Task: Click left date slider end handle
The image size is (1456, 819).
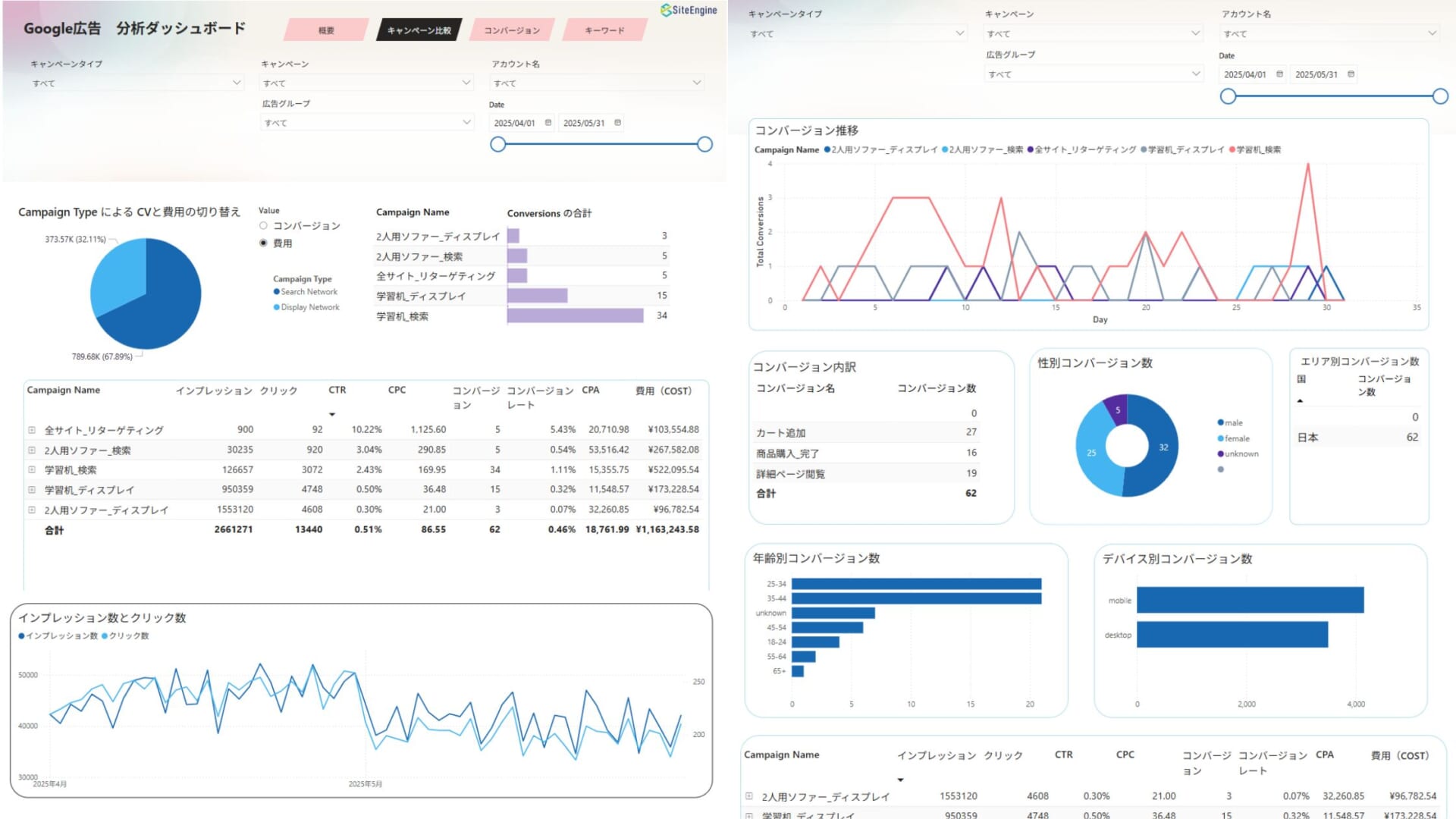Action: click(x=704, y=144)
